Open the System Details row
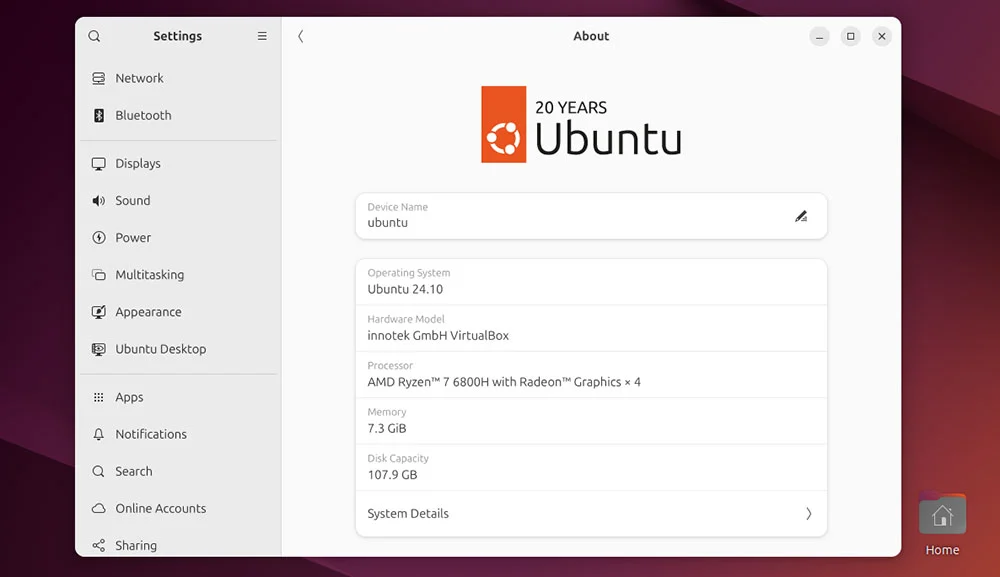The image size is (1000, 577). pyautogui.click(x=591, y=514)
